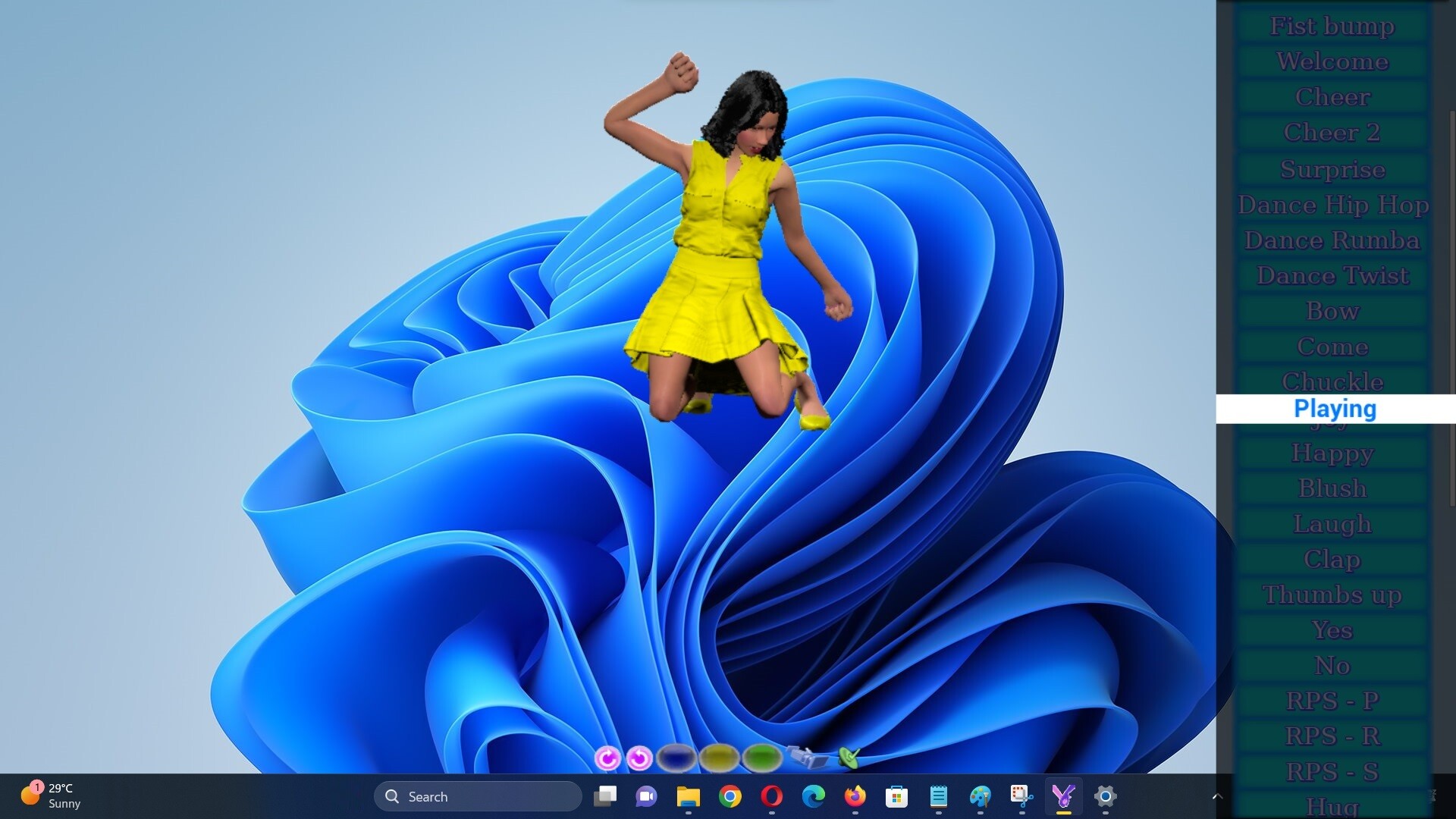The width and height of the screenshot is (1456, 819).
Task: Trigger the Thumbs up animation
Action: point(1332,595)
